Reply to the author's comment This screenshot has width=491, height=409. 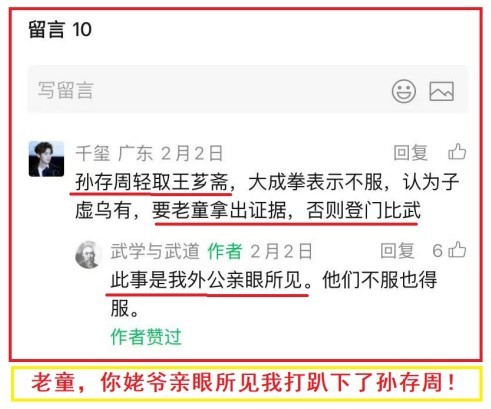[x=397, y=250]
